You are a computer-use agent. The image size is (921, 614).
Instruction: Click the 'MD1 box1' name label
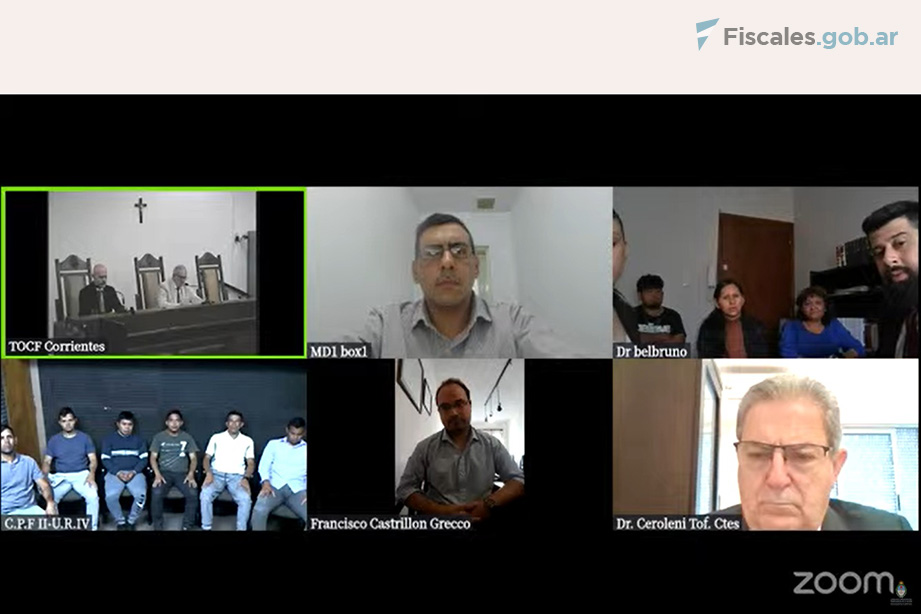(339, 351)
